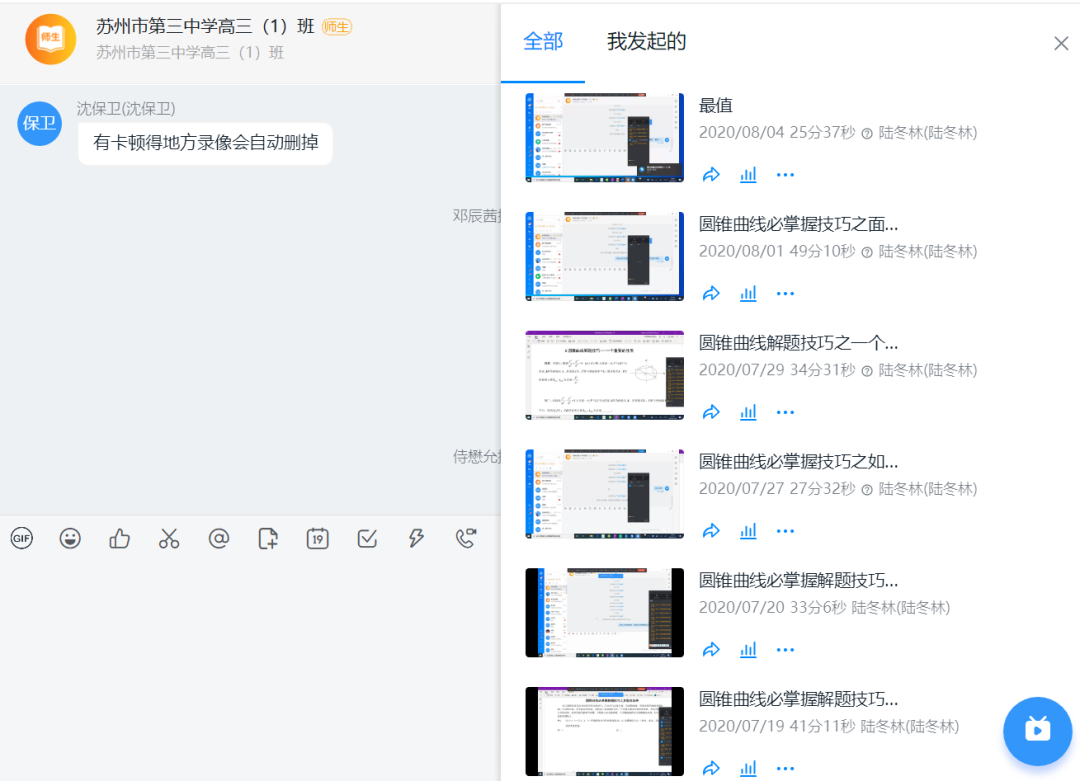
Task: Click the 最值 recording title
Action: coord(716,105)
